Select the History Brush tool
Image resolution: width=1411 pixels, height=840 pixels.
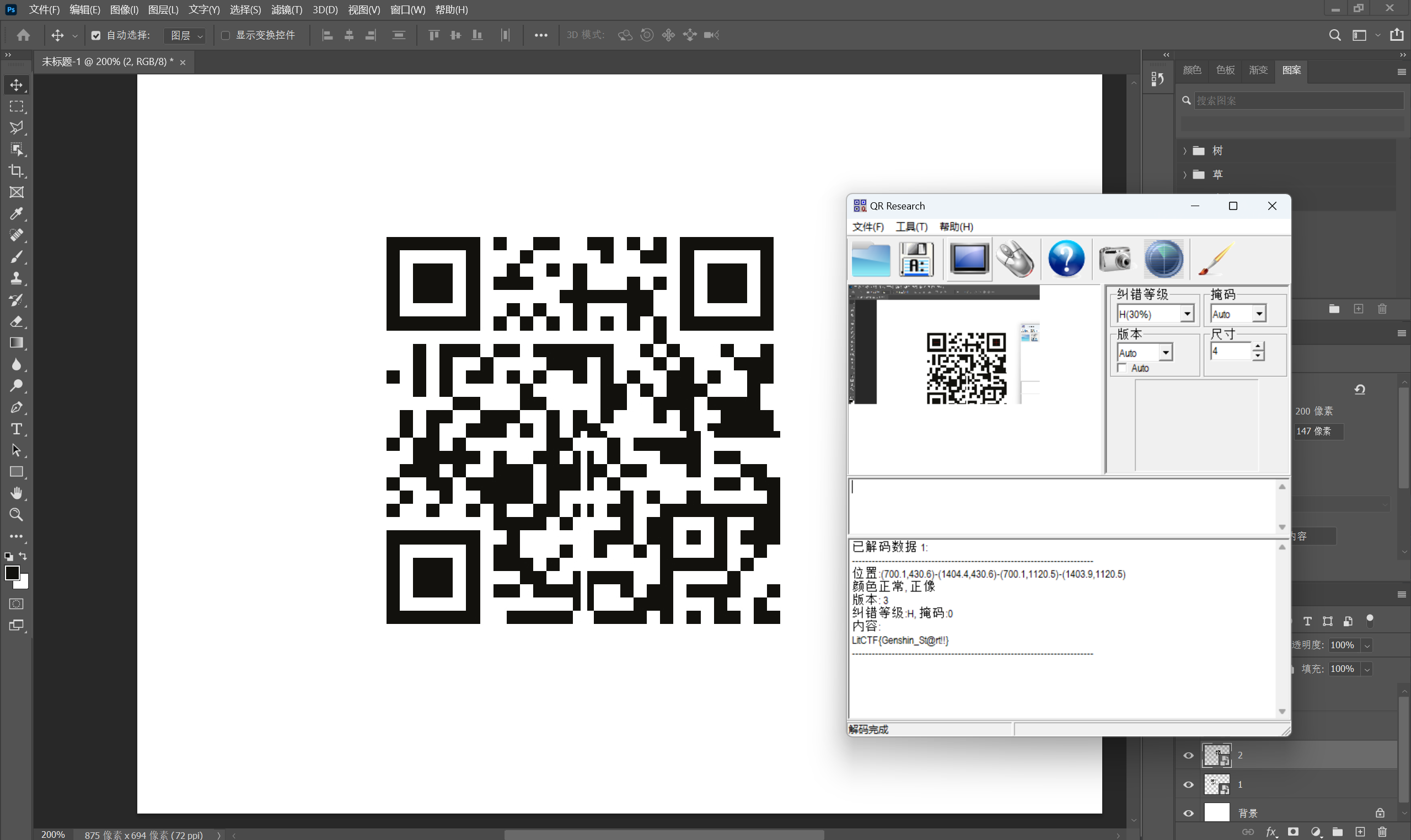click(17, 300)
